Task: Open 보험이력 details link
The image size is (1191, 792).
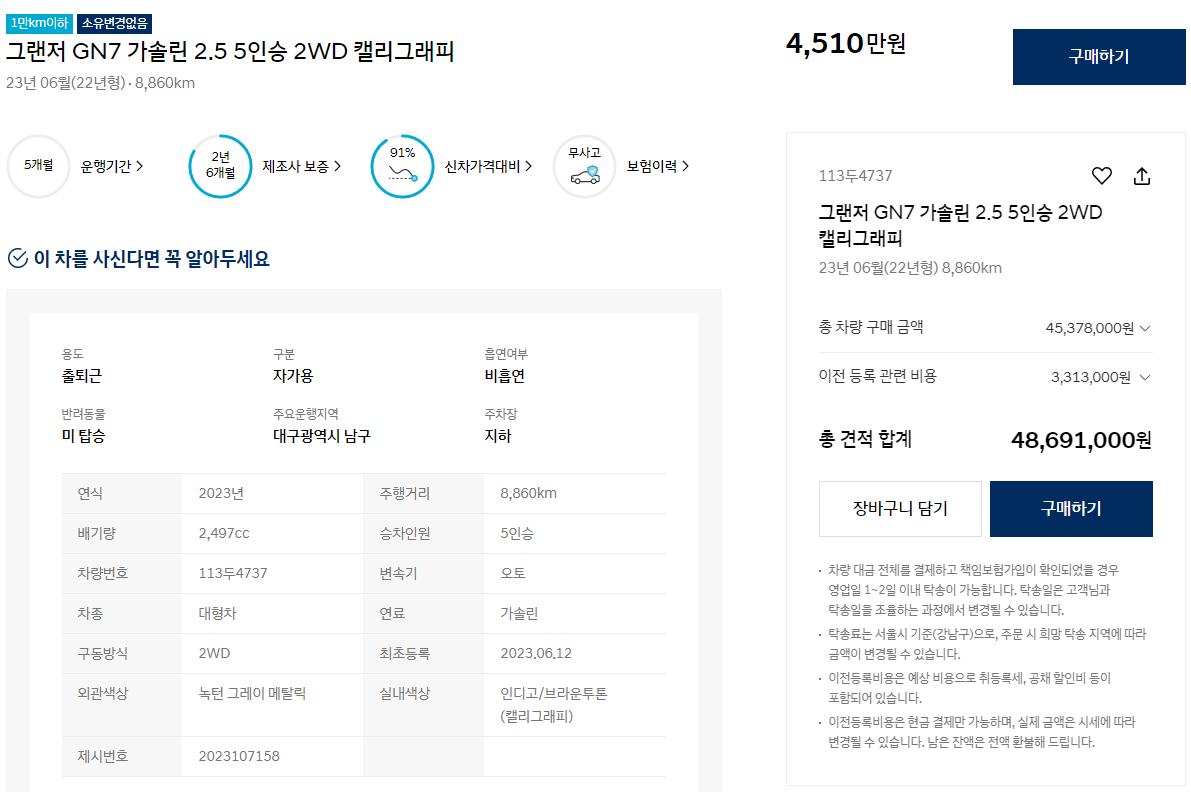Action: click(658, 166)
